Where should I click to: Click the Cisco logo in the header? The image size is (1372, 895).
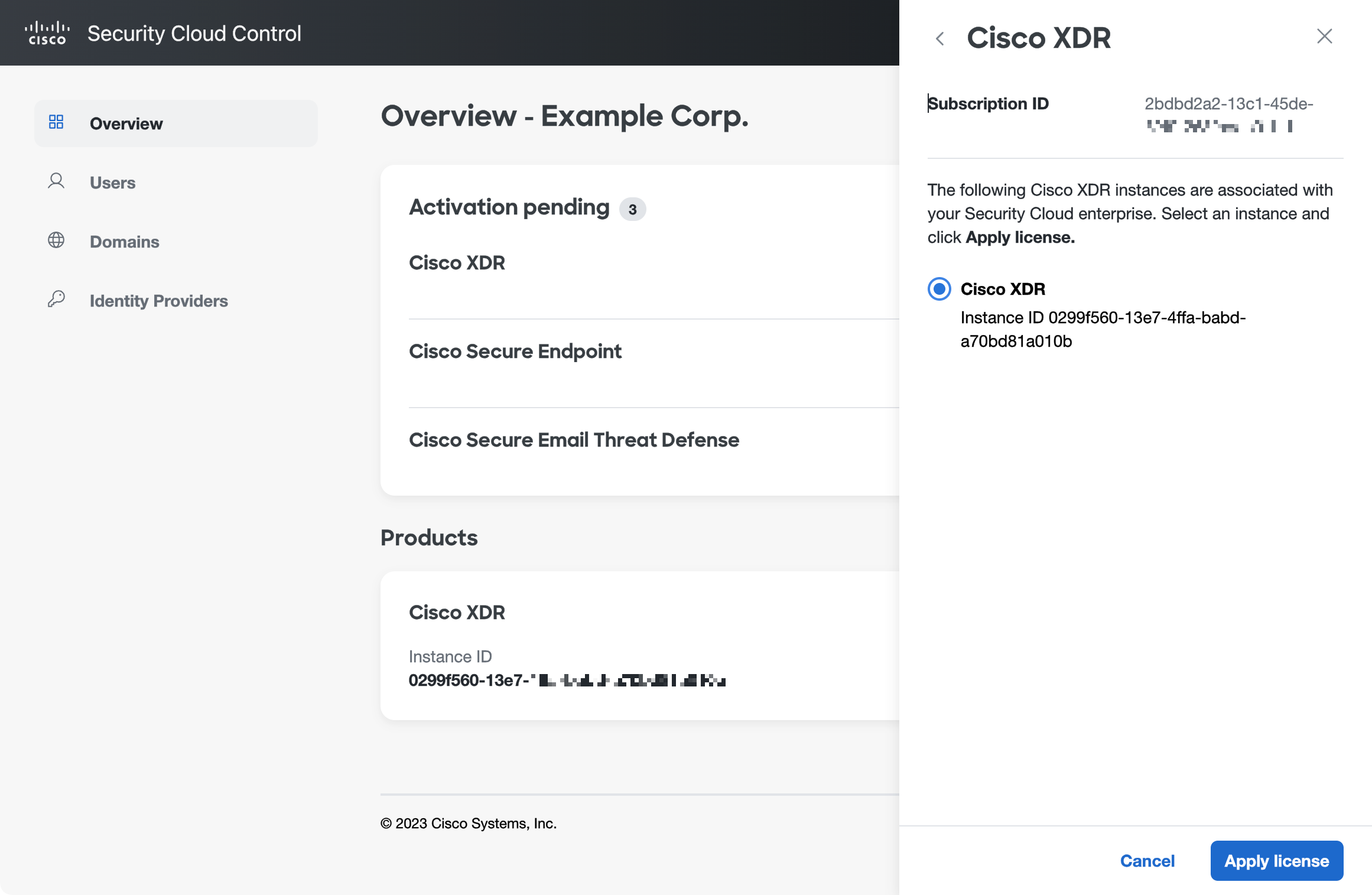tap(47, 33)
